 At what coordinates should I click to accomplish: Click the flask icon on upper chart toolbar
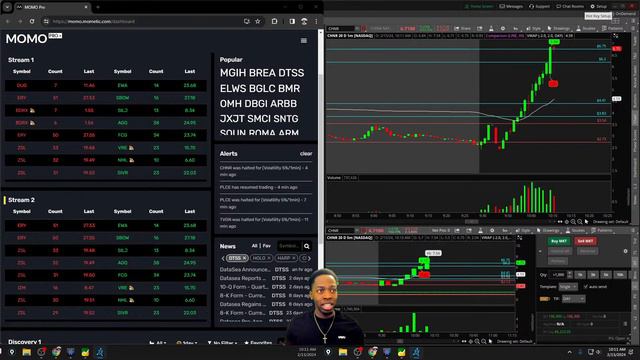(491, 29)
